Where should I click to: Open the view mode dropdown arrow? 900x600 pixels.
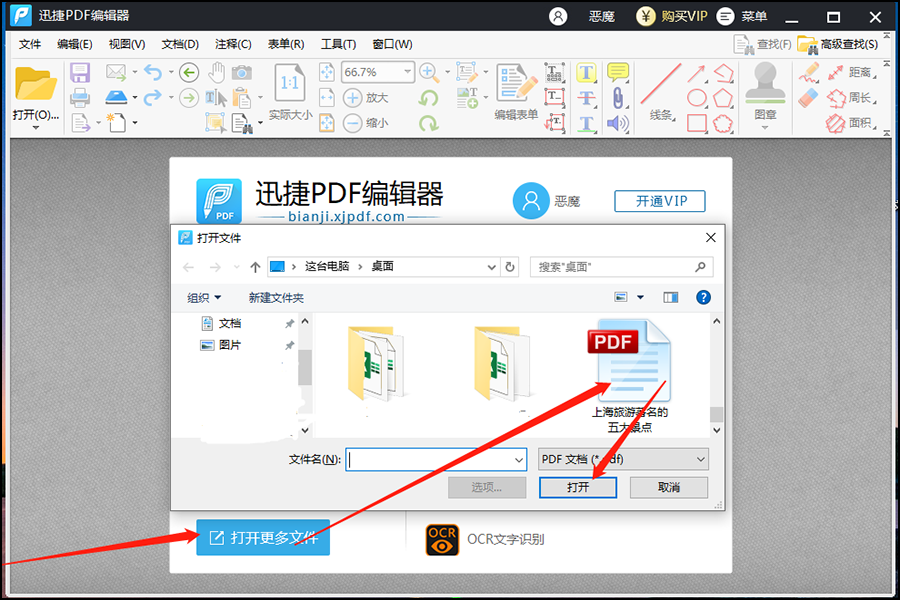coord(641,297)
